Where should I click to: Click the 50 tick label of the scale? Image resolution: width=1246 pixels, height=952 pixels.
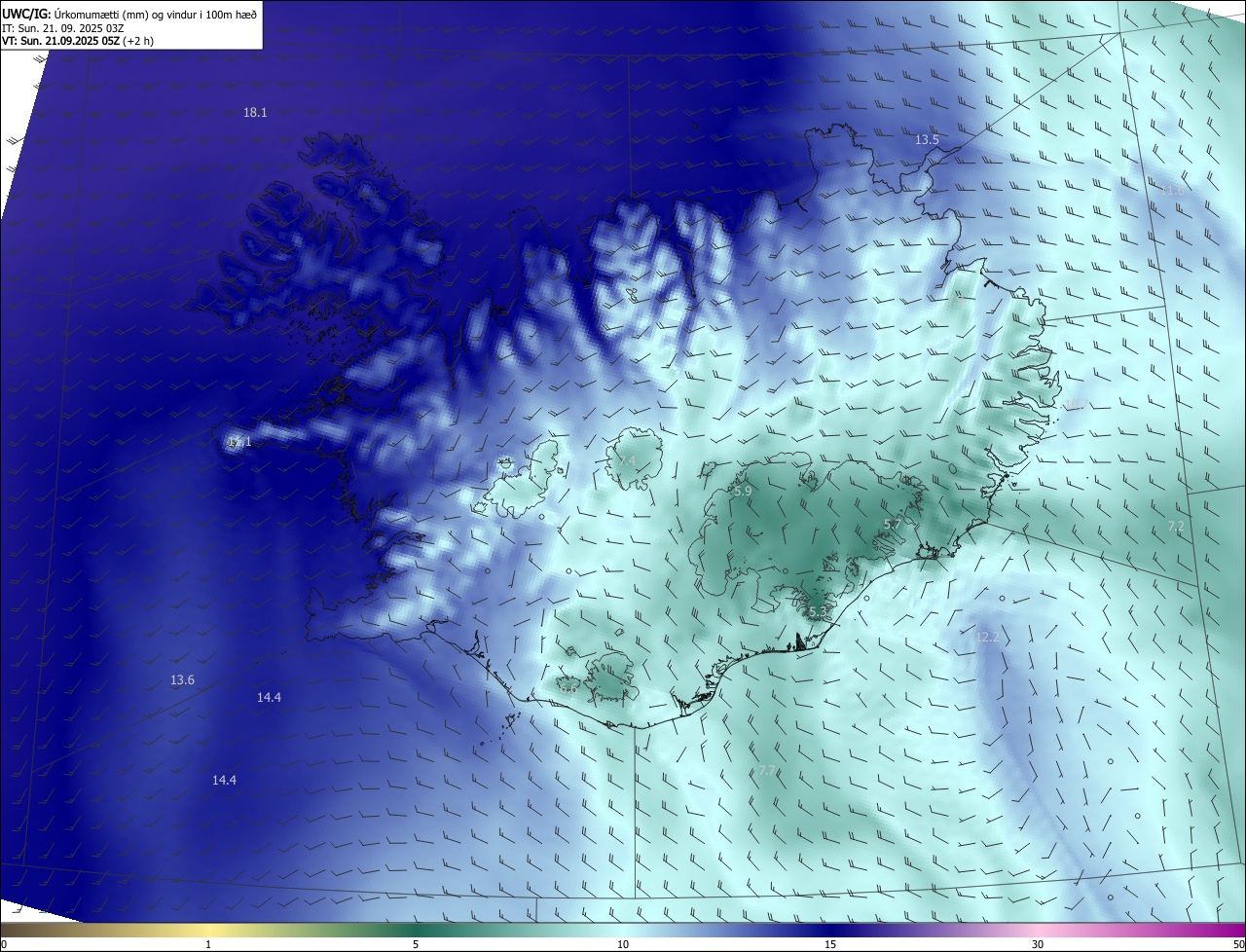click(1238, 944)
